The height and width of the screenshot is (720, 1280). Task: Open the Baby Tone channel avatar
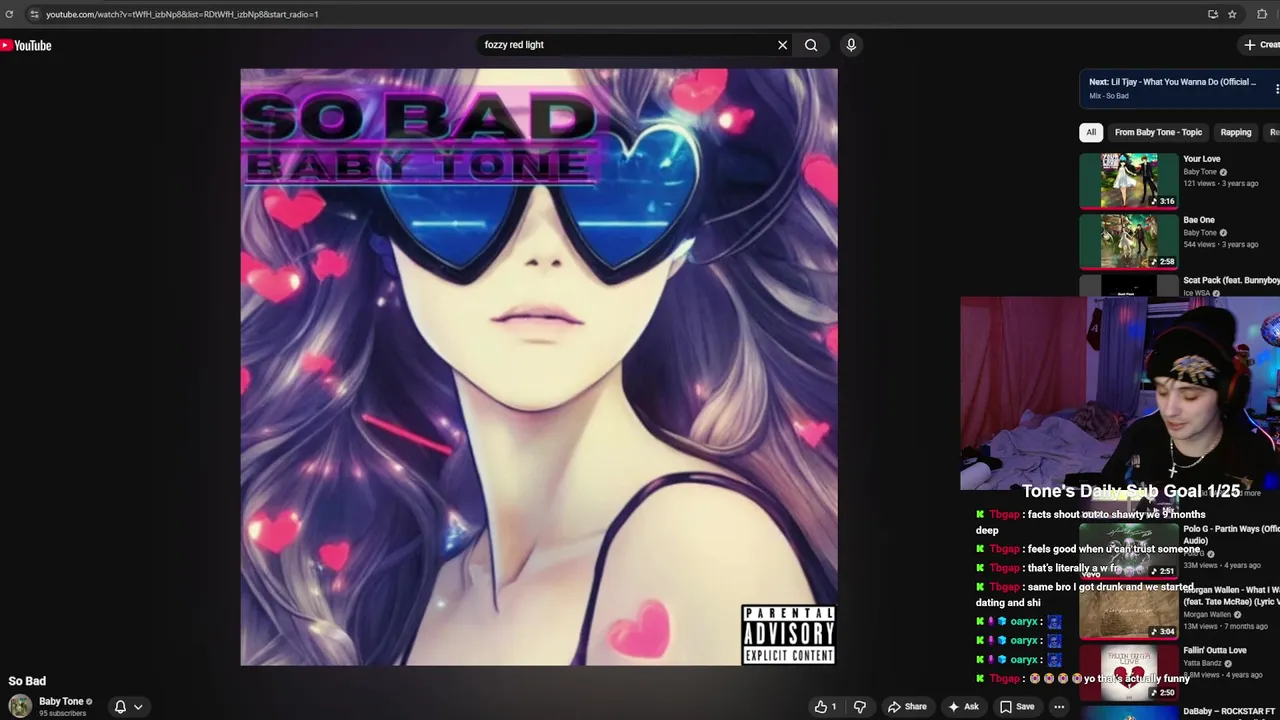pos(20,706)
